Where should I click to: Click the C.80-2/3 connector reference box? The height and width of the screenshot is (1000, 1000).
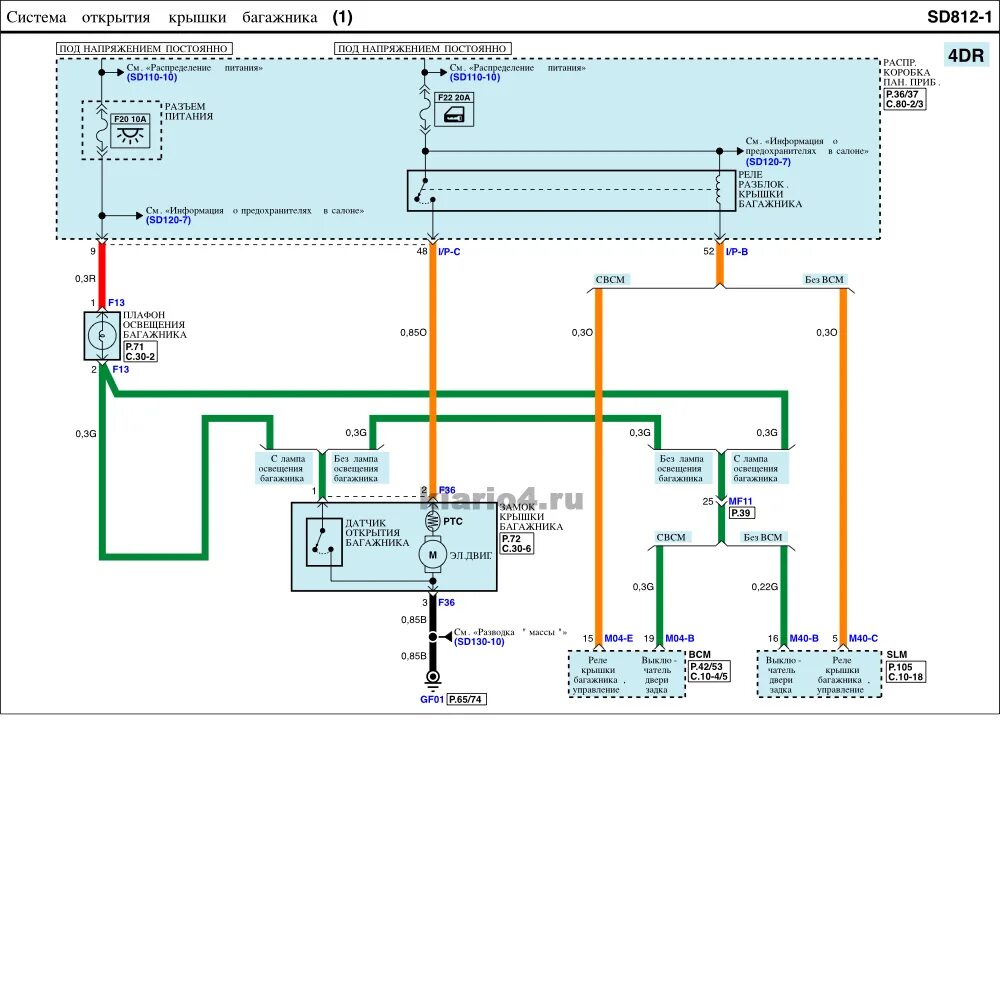coord(904,104)
